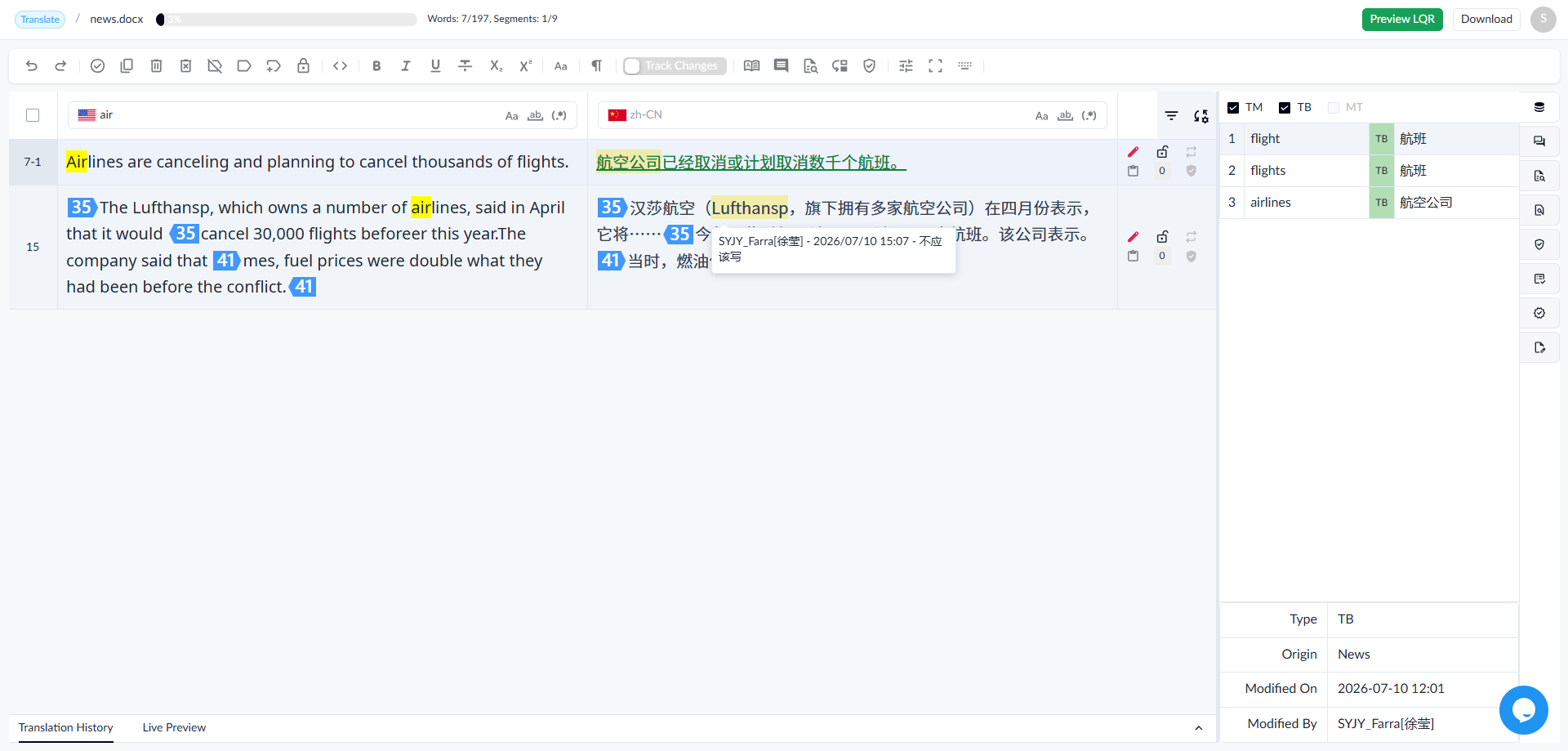Screen dimensions: 1568x751
Task: Toggle match case in source search box
Action: (x=511, y=116)
